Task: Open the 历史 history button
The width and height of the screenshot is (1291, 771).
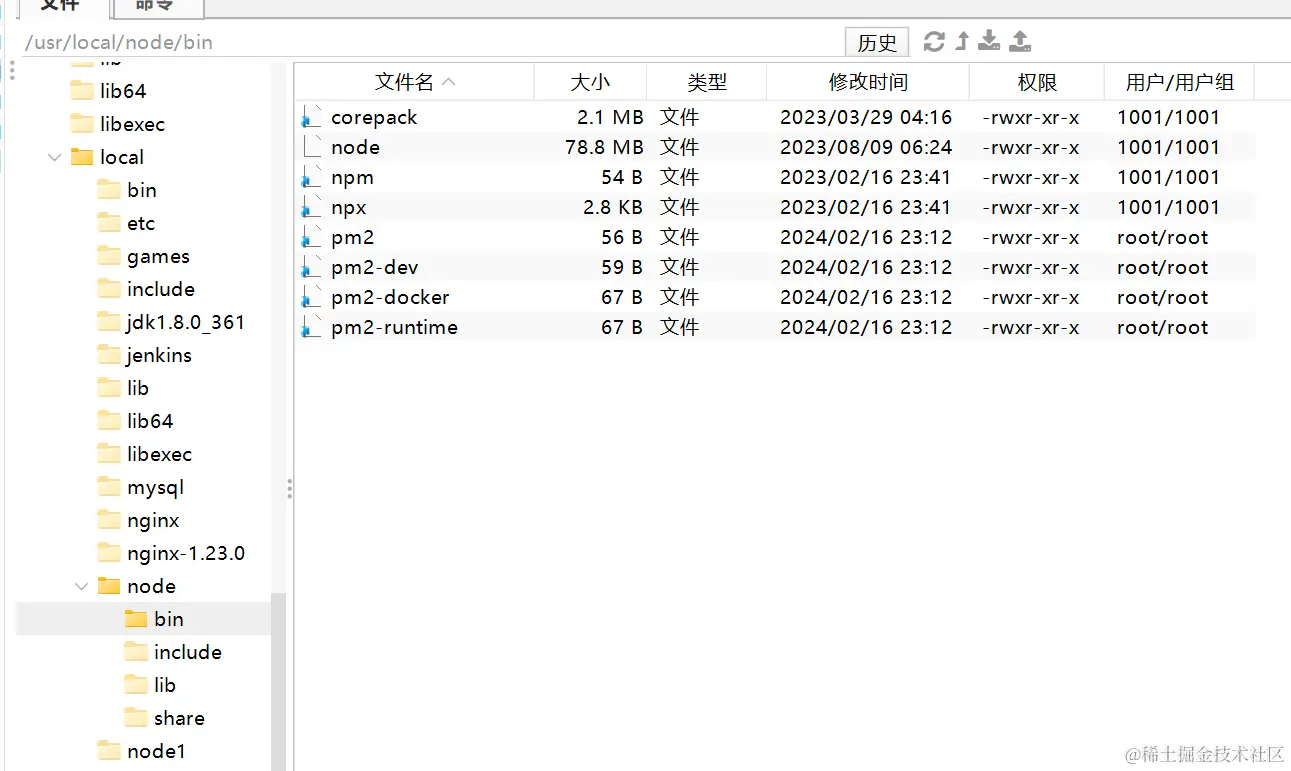Action: (x=877, y=42)
